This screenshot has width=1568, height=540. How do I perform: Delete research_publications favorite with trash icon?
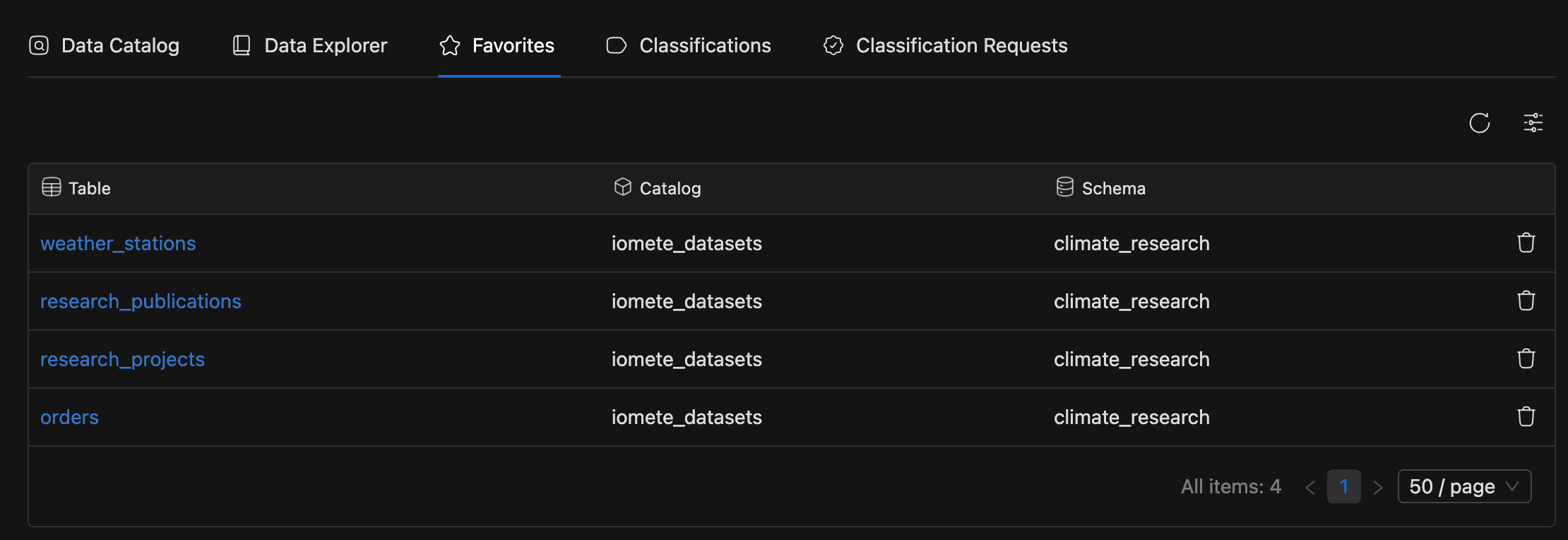point(1526,300)
